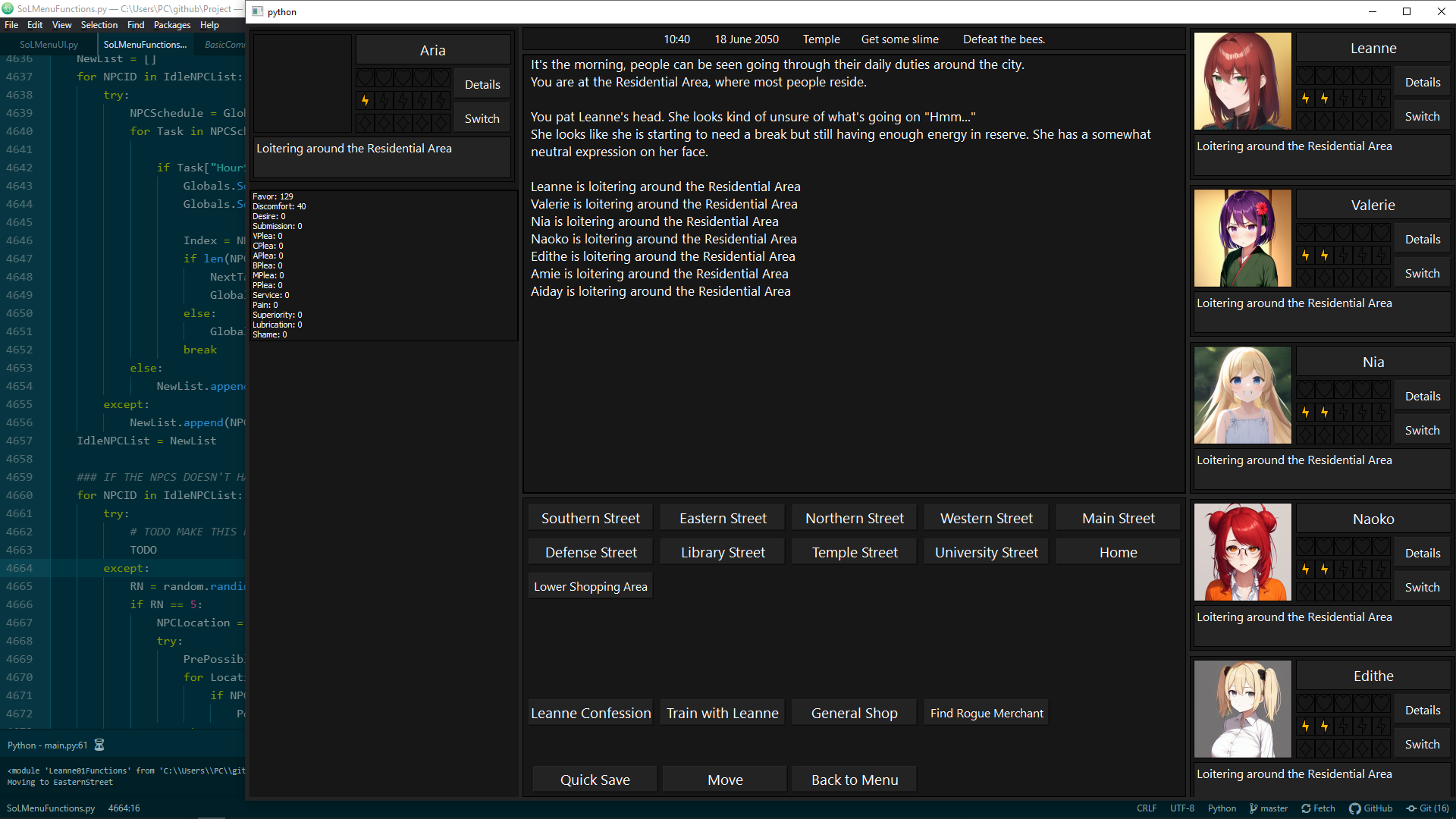Click Leanne's character portrait

point(1242,81)
